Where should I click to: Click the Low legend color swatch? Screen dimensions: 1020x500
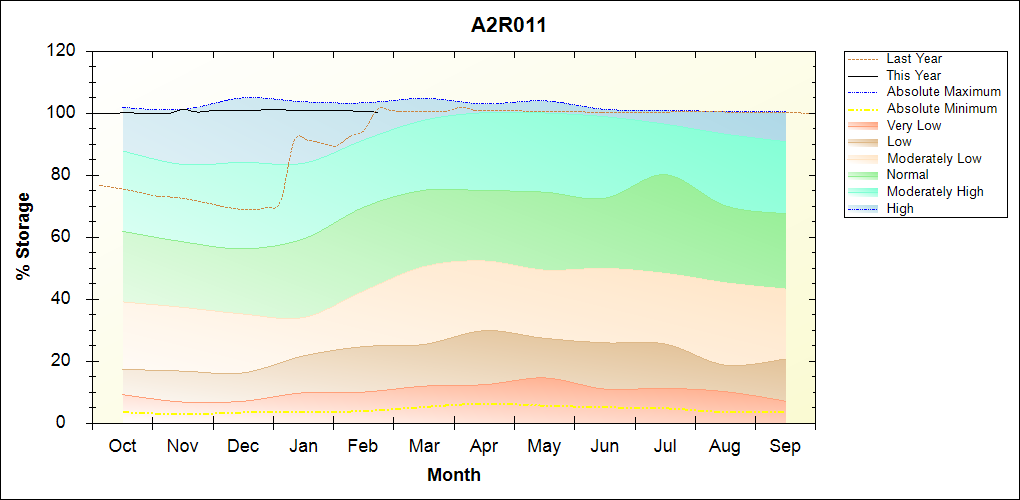(864, 142)
